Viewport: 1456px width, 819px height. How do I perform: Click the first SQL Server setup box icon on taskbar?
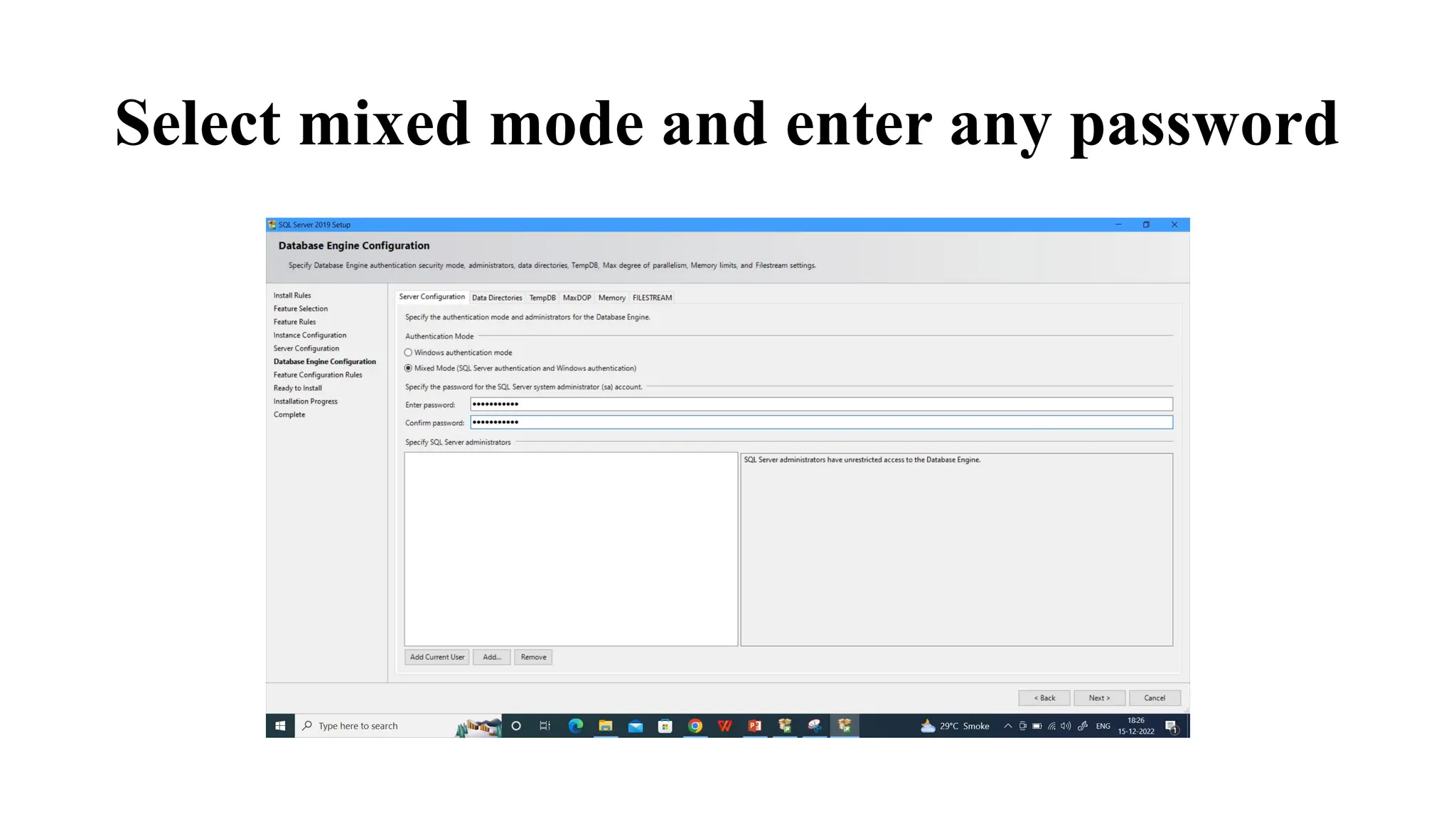coord(785,726)
